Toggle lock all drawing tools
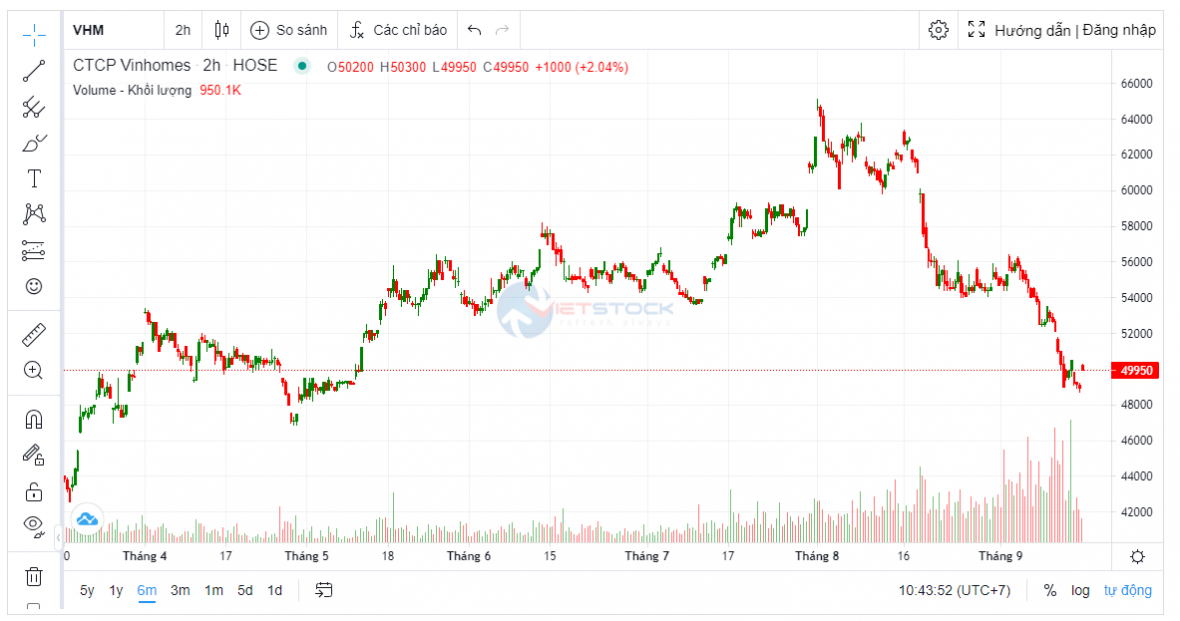 click(x=34, y=491)
